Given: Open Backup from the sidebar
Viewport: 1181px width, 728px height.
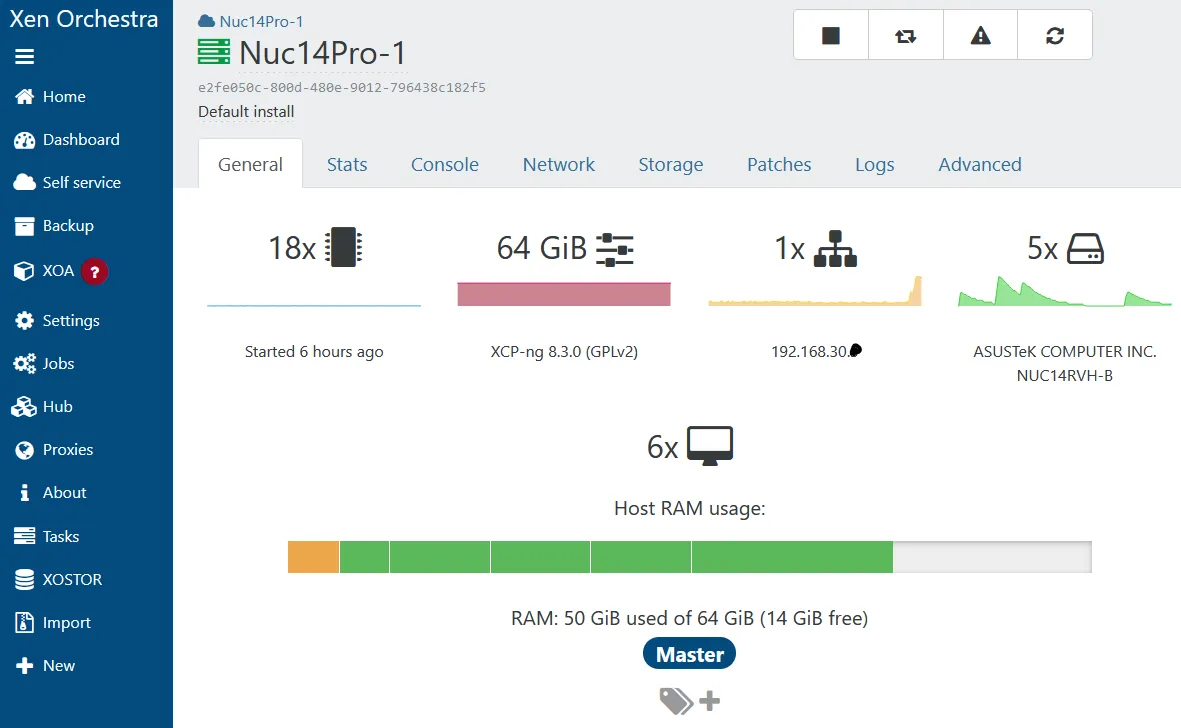Looking at the screenshot, I should coord(67,226).
